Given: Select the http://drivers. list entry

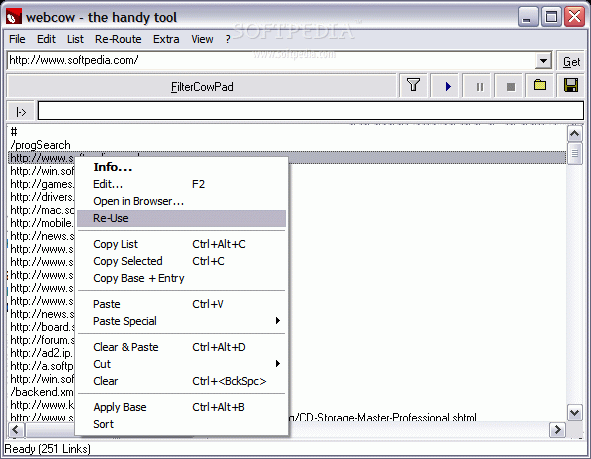Looking at the screenshot, I should click(x=42, y=197).
